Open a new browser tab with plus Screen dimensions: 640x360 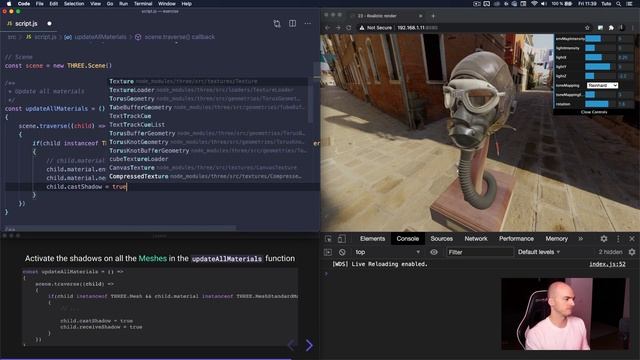point(433,16)
